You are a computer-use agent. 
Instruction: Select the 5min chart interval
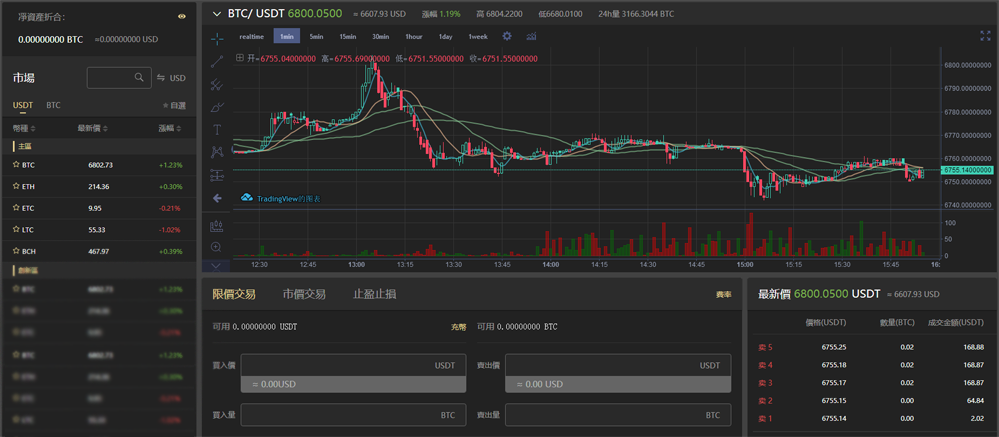tap(317, 36)
